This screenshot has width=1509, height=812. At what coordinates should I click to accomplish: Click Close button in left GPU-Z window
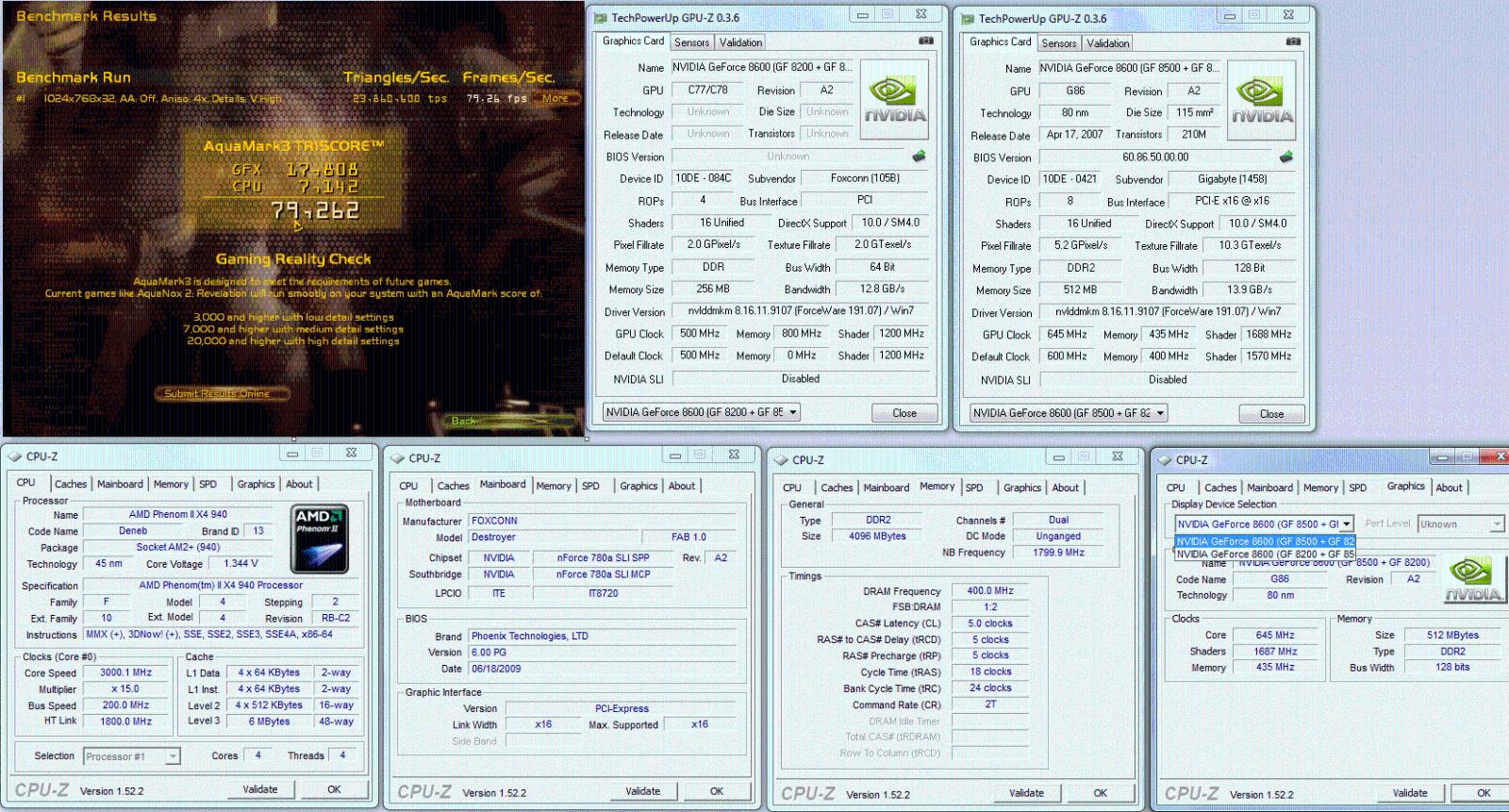coord(904,413)
